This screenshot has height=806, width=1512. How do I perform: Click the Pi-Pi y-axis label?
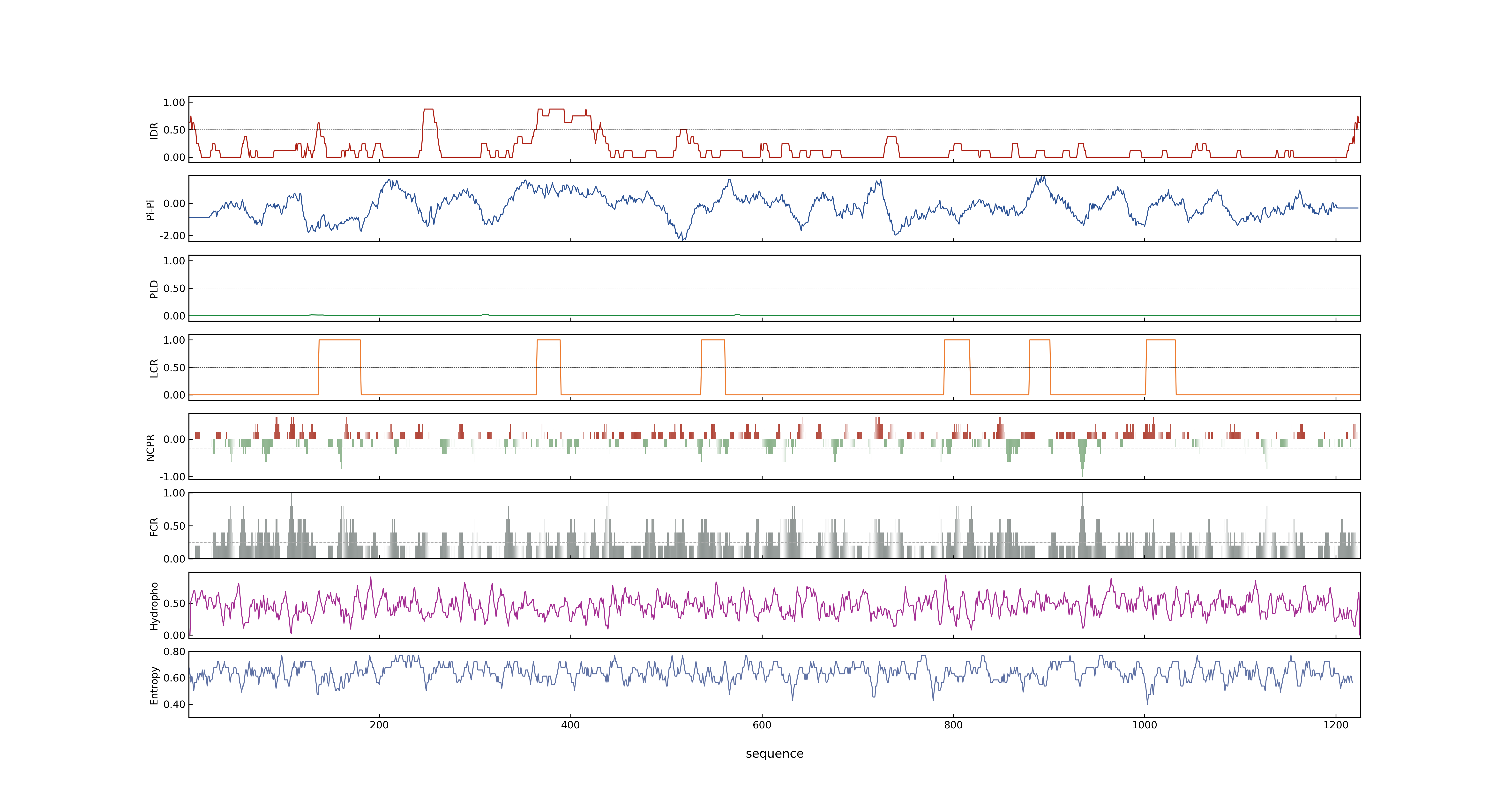[150, 209]
